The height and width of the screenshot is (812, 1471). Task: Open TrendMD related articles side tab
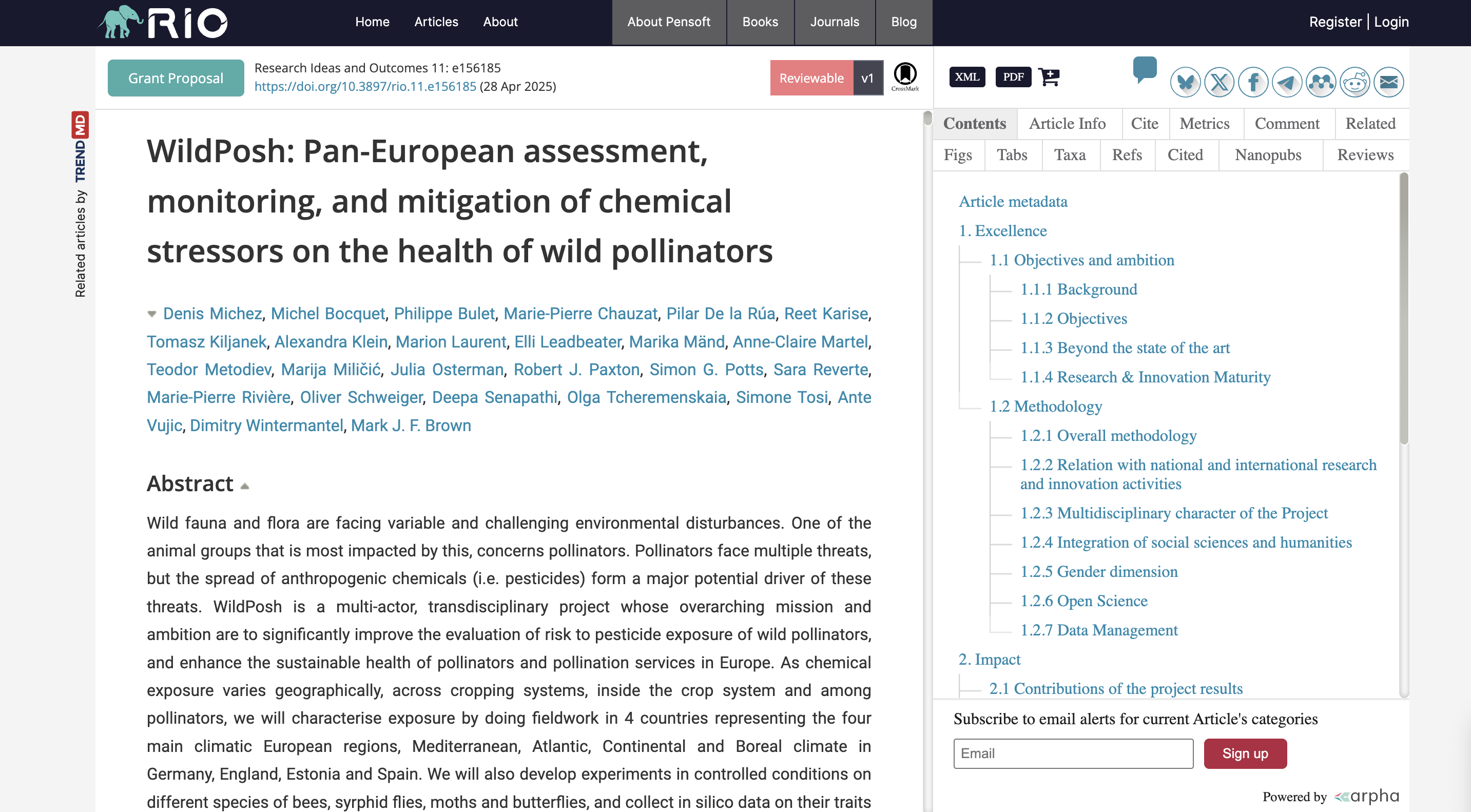(x=80, y=204)
